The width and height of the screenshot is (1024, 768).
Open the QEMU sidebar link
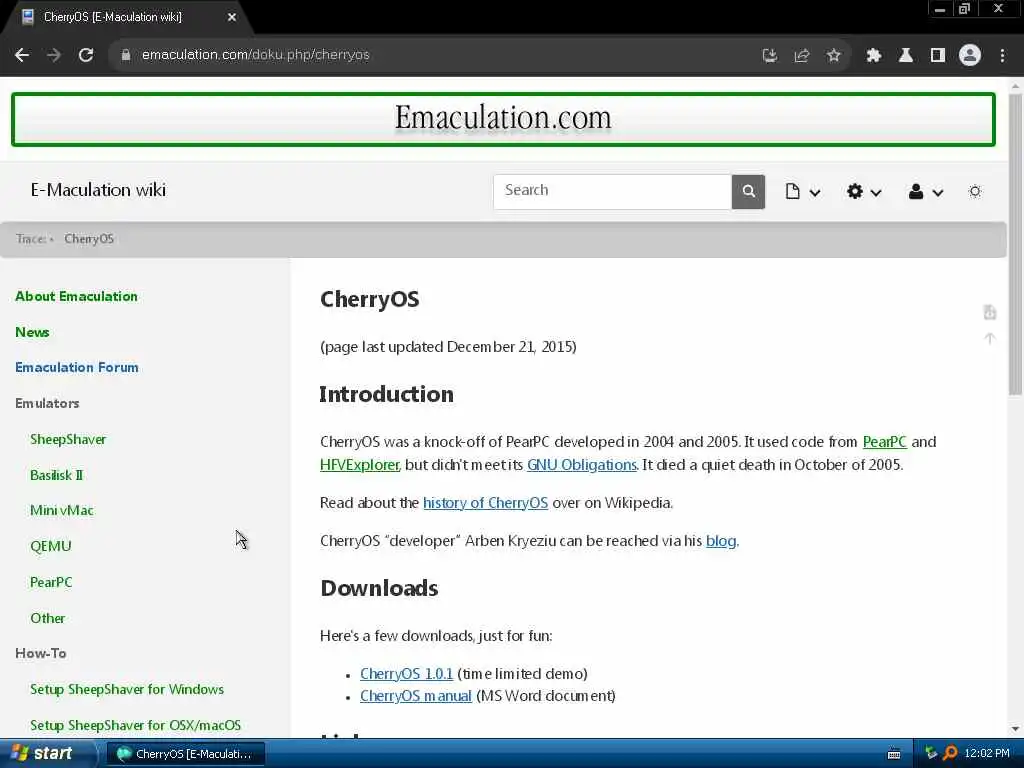50,547
